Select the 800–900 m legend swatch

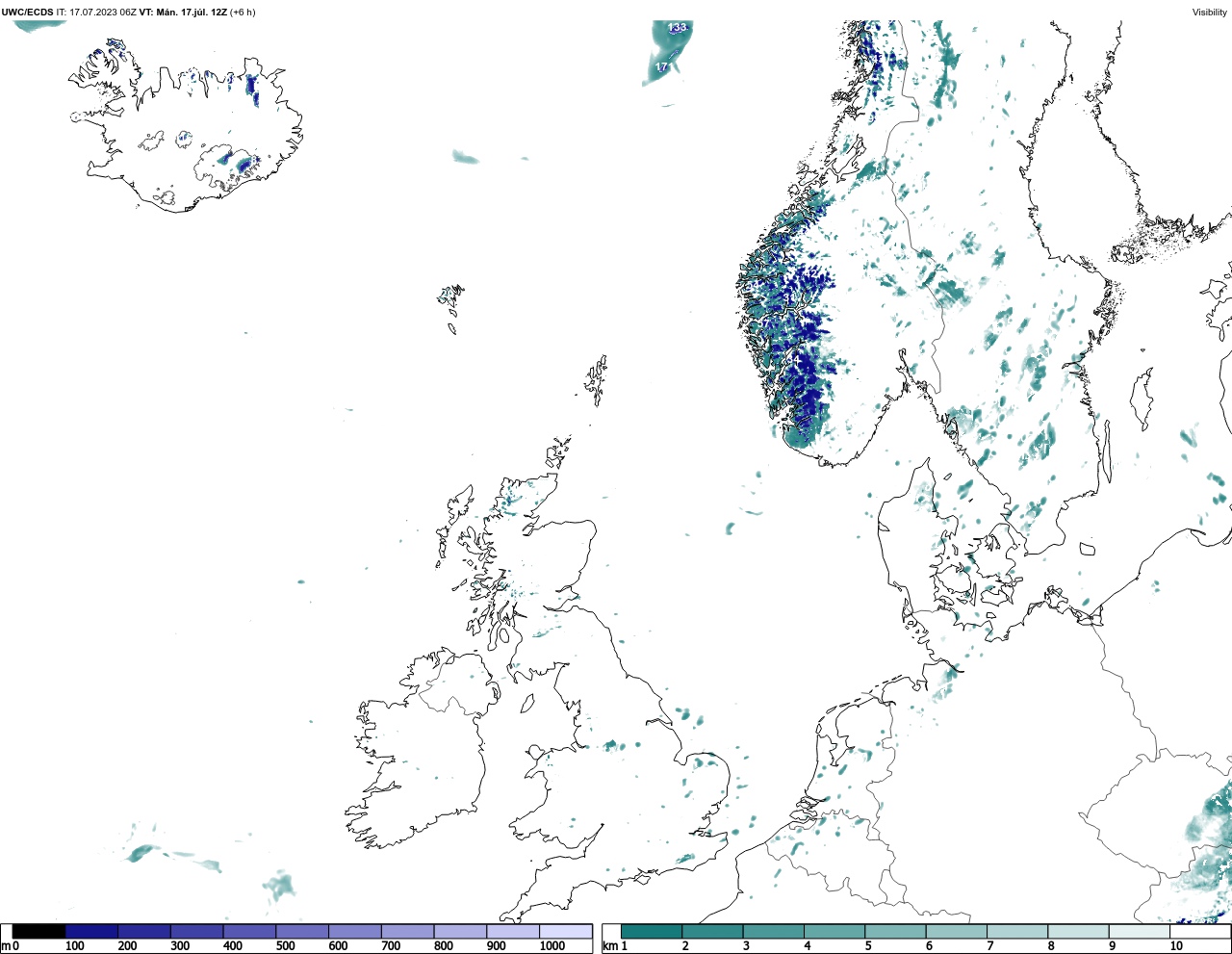click(460, 932)
